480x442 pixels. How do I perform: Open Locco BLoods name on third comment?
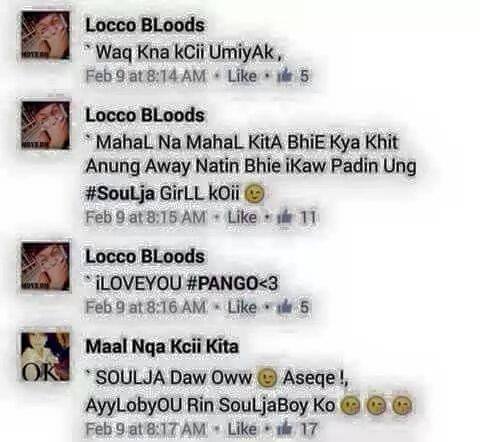(x=145, y=257)
